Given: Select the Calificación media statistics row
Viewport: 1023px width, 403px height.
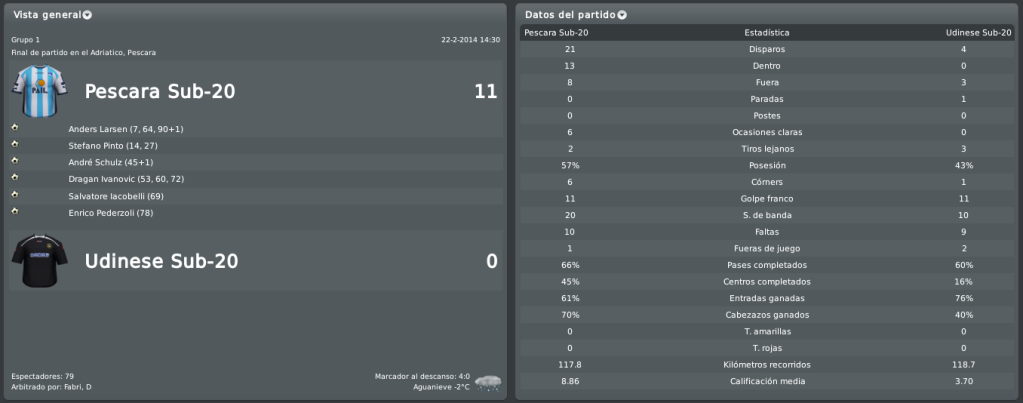Looking at the screenshot, I should point(767,381).
